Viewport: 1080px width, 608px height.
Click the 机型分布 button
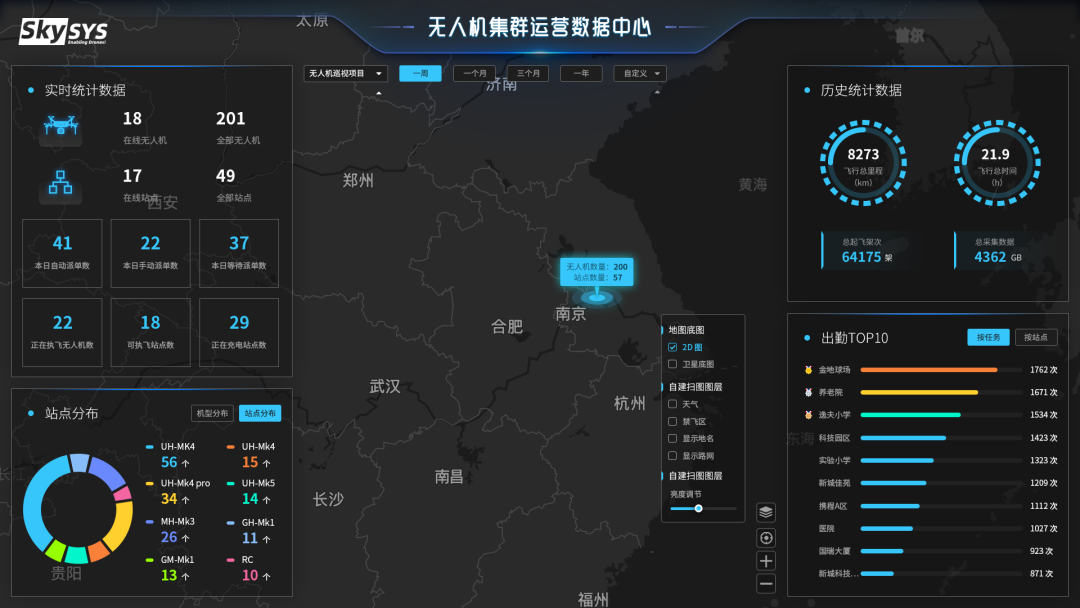pos(212,413)
